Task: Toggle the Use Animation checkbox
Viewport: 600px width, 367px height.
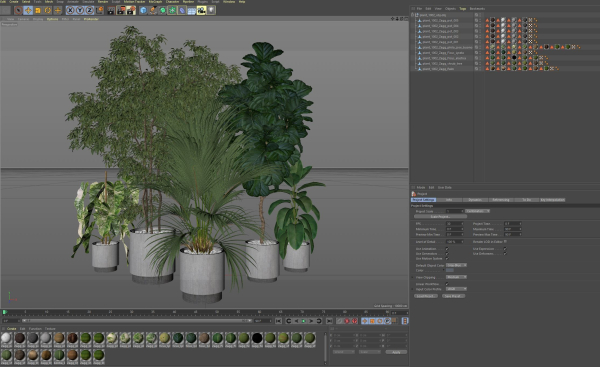Action: click(x=447, y=249)
